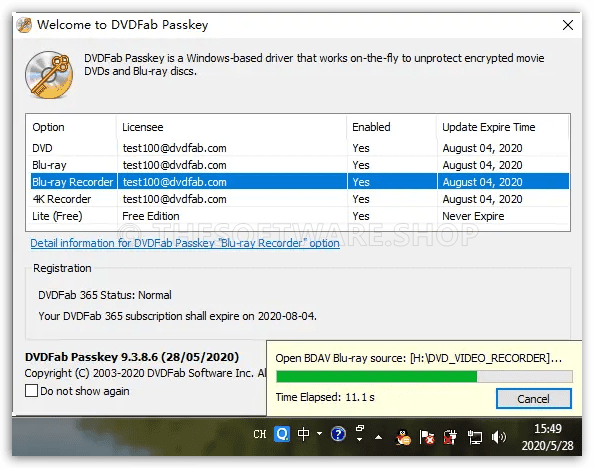Close the DVDFab Passkey welcome window

click(x=567, y=25)
